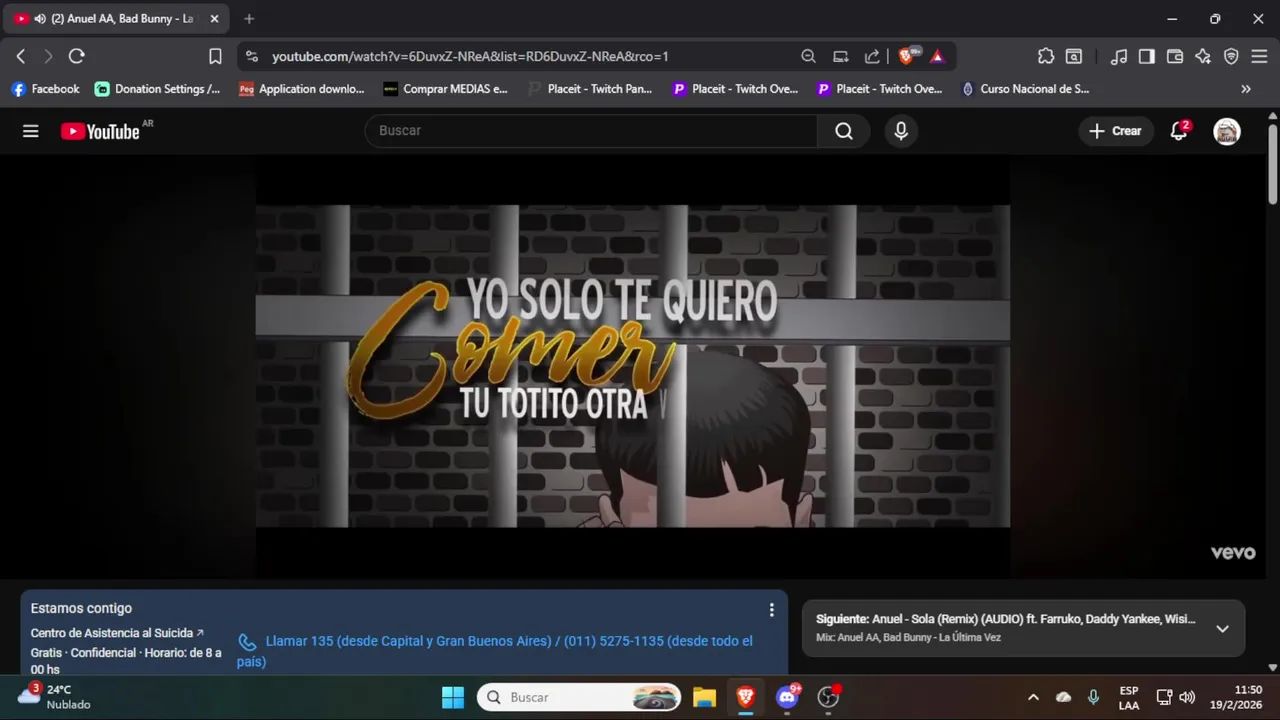Click the tray microphone icon
The height and width of the screenshot is (720, 1280).
[x=1093, y=697]
